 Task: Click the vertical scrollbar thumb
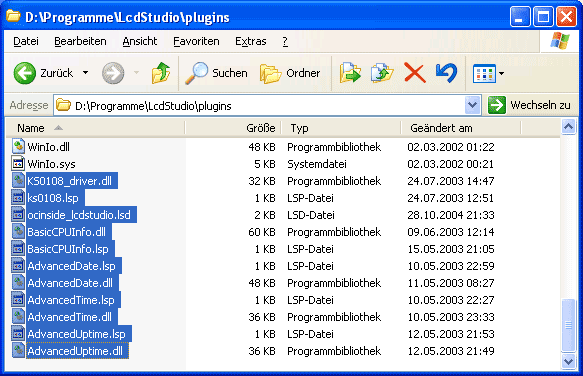(568, 325)
